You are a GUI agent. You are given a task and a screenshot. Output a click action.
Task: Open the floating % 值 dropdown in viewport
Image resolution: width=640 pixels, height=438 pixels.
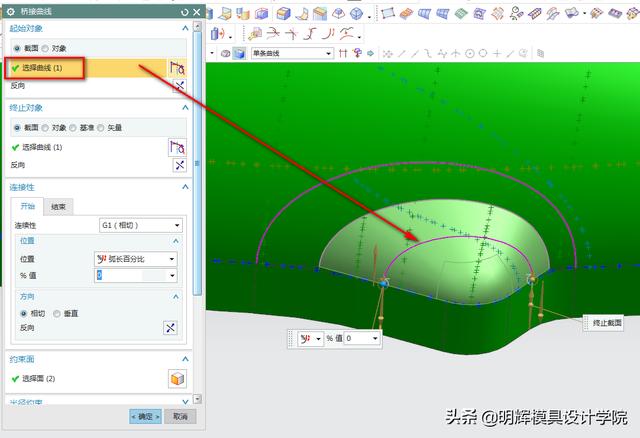point(375,338)
